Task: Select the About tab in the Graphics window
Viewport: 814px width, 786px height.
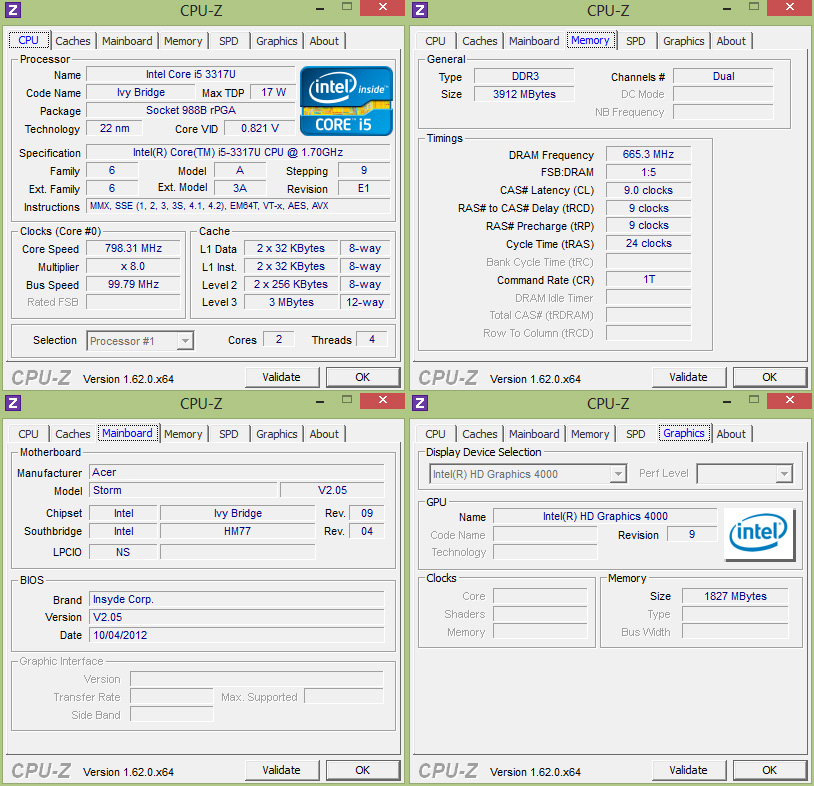Action: point(731,433)
